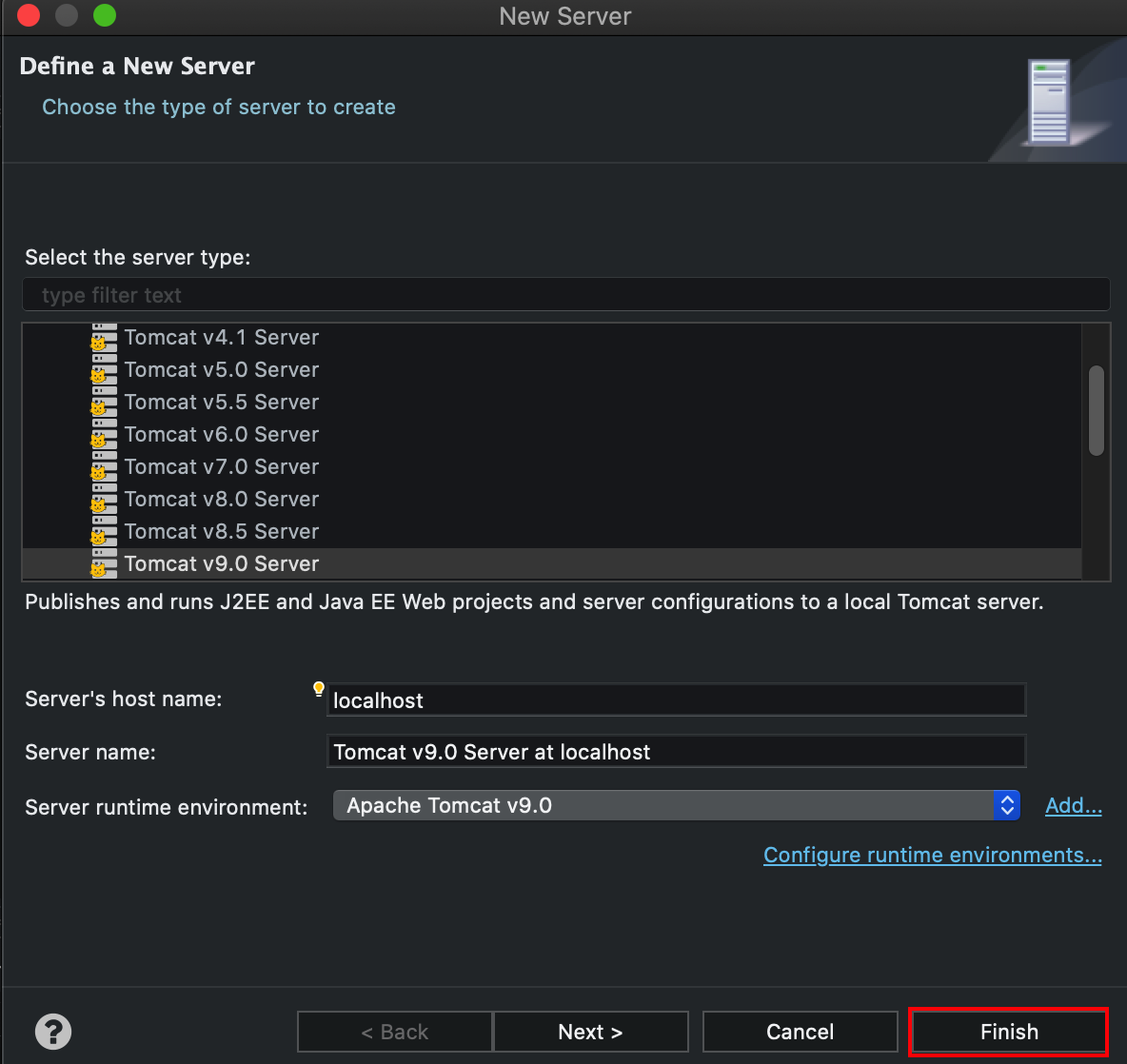
Task: Click the Tomcat v4.1 Server icon
Action: pos(104,337)
